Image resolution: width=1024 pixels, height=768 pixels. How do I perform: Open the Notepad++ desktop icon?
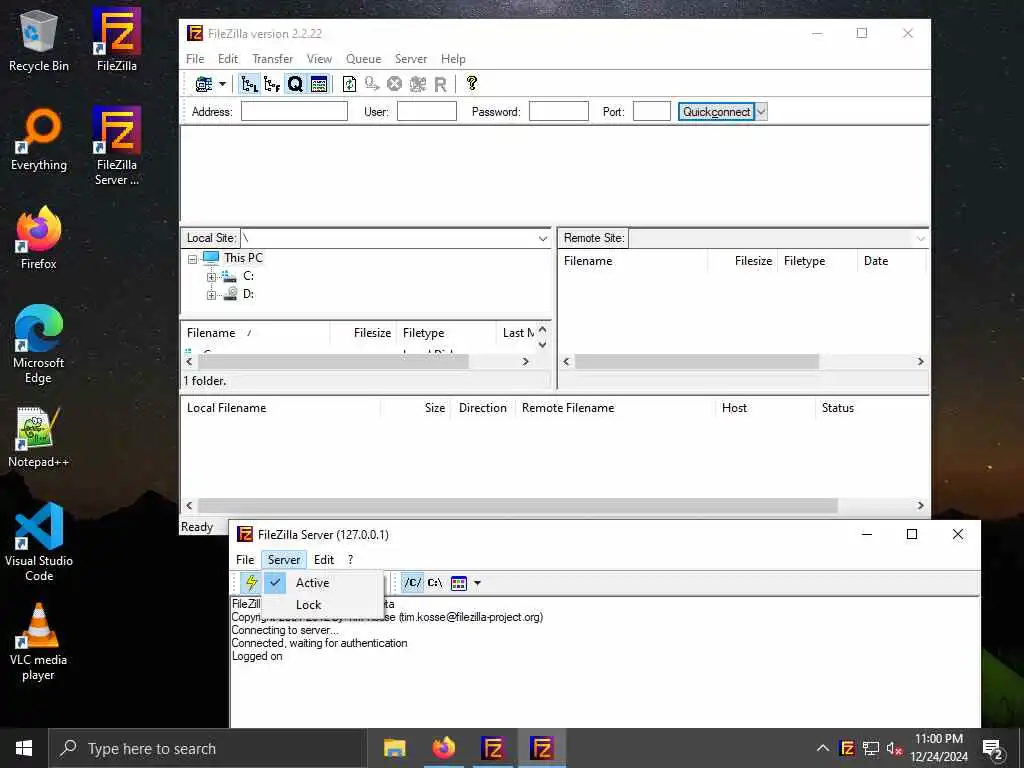pyautogui.click(x=39, y=438)
